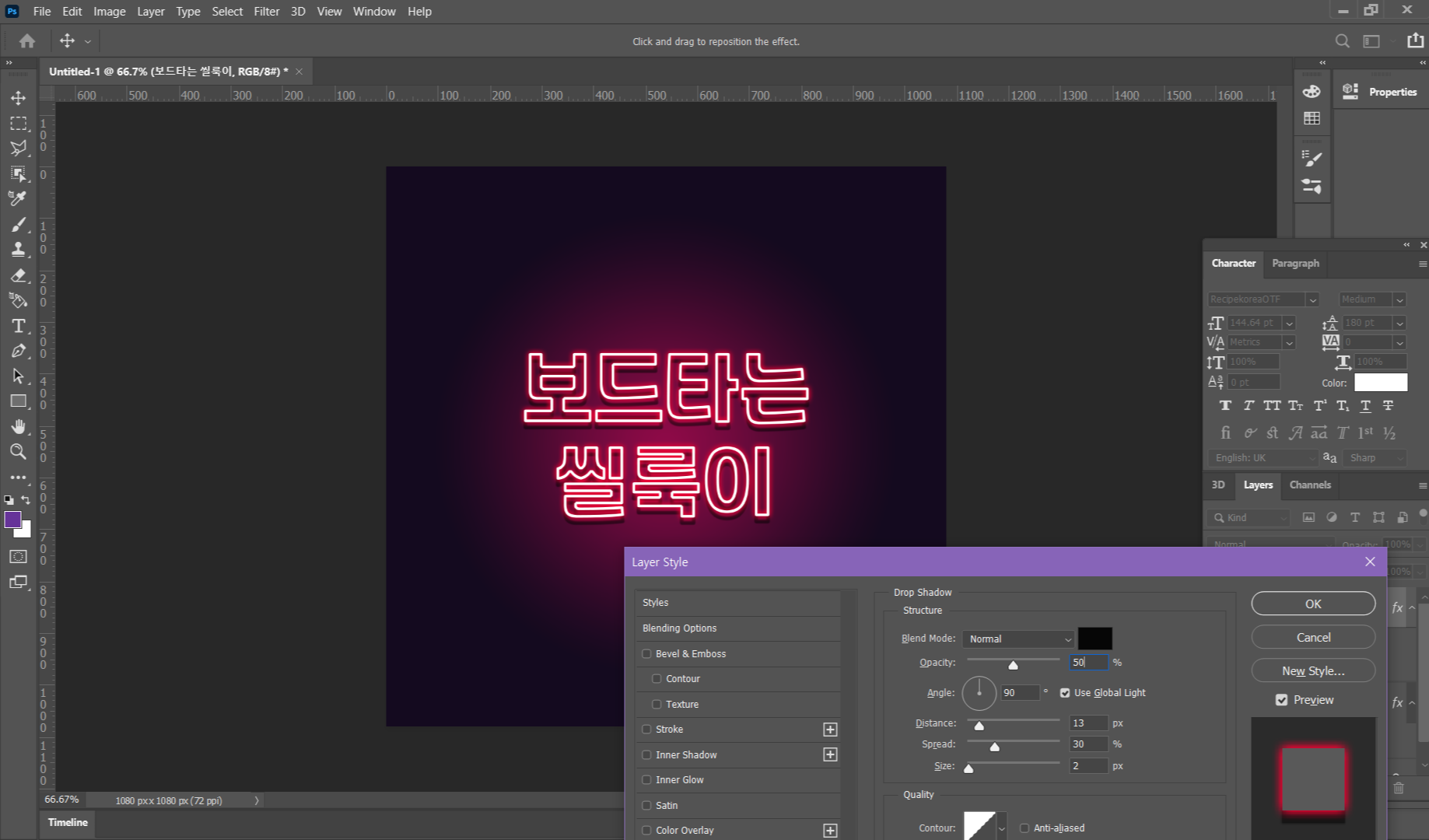Click the New Style... button
Viewport: 1429px width, 840px height.
1313,670
